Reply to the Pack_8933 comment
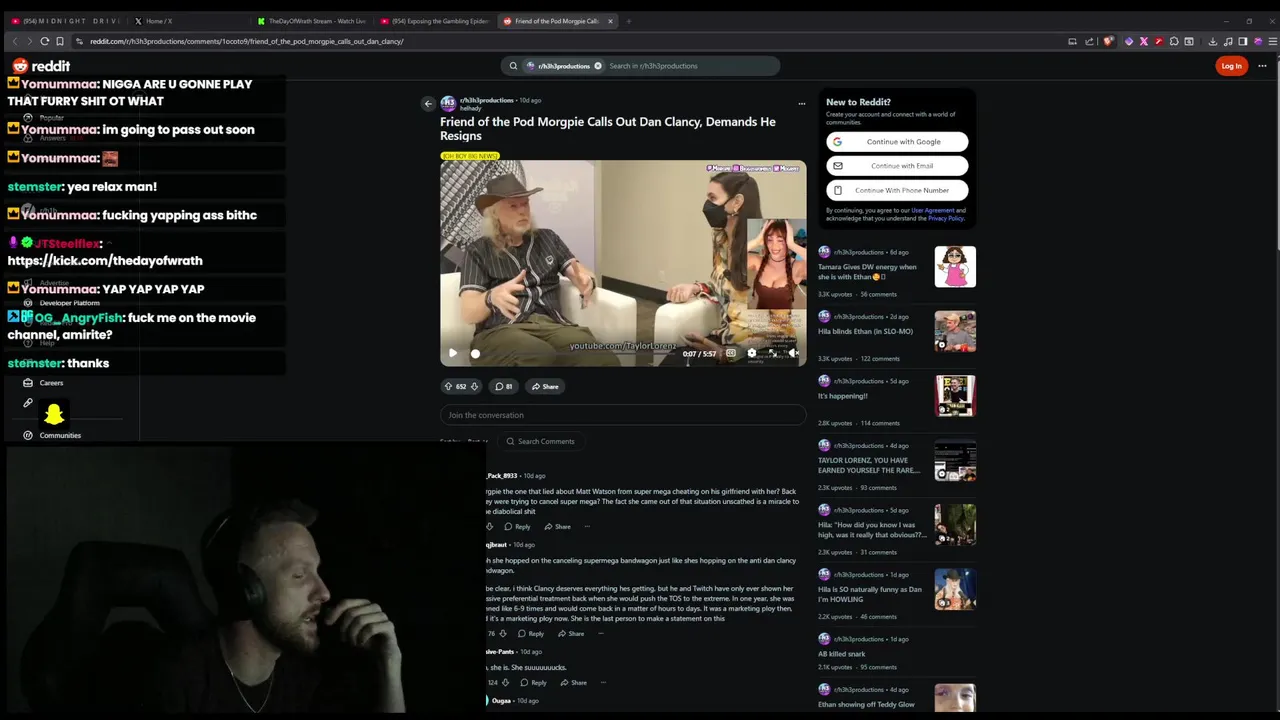This screenshot has height=720, width=1280. click(518, 526)
